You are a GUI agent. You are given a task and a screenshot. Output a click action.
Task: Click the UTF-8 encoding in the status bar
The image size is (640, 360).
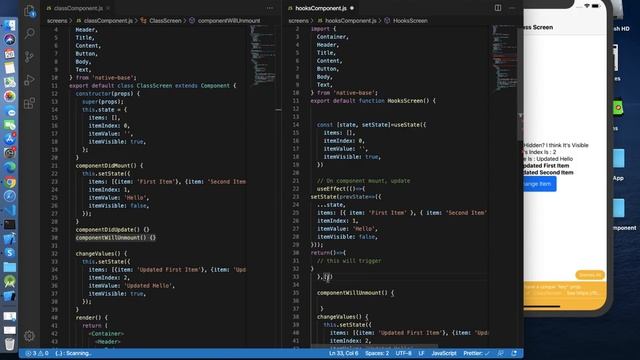click(x=403, y=353)
